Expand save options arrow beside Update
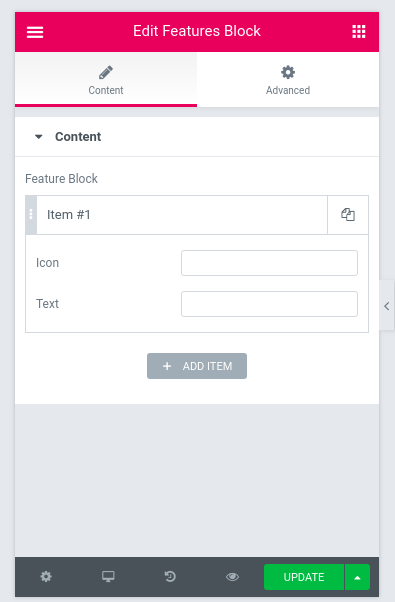The height and width of the screenshot is (602, 395). pos(357,577)
